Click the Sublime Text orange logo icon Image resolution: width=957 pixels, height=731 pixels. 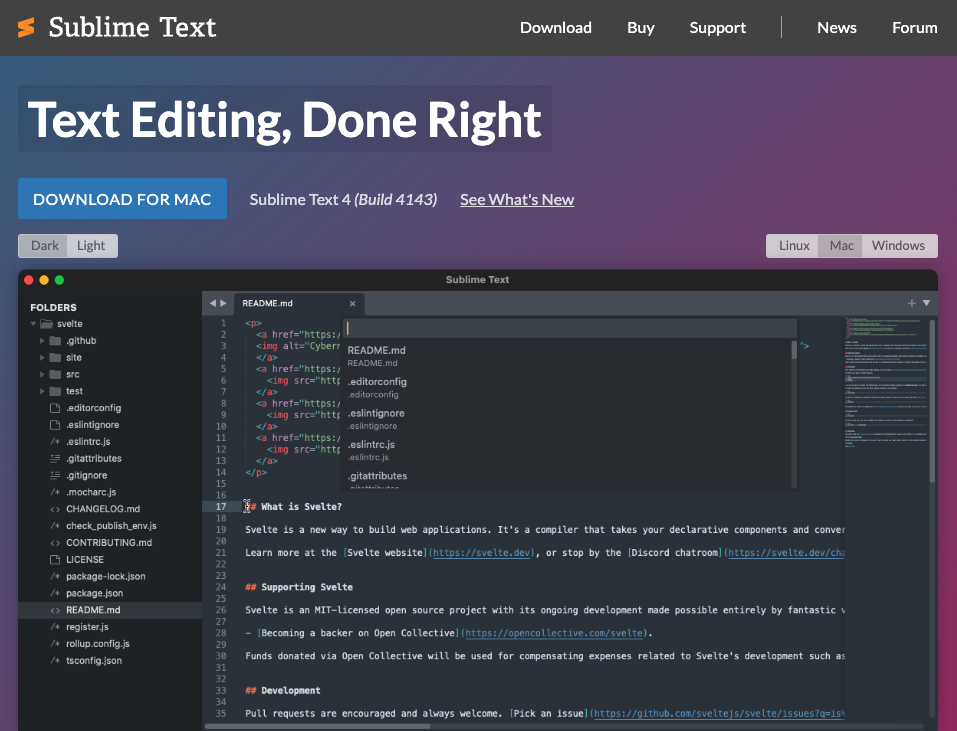pos(26,27)
